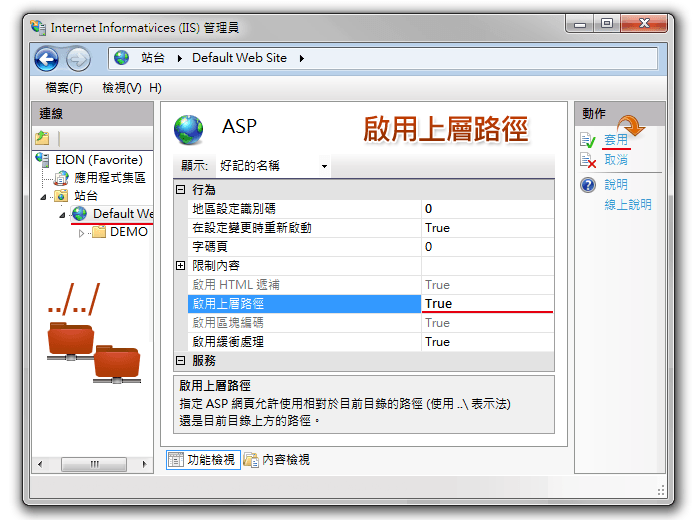The height and width of the screenshot is (520, 700).
Task: Click the EION server icon in tree
Action: tap(42, 159)
